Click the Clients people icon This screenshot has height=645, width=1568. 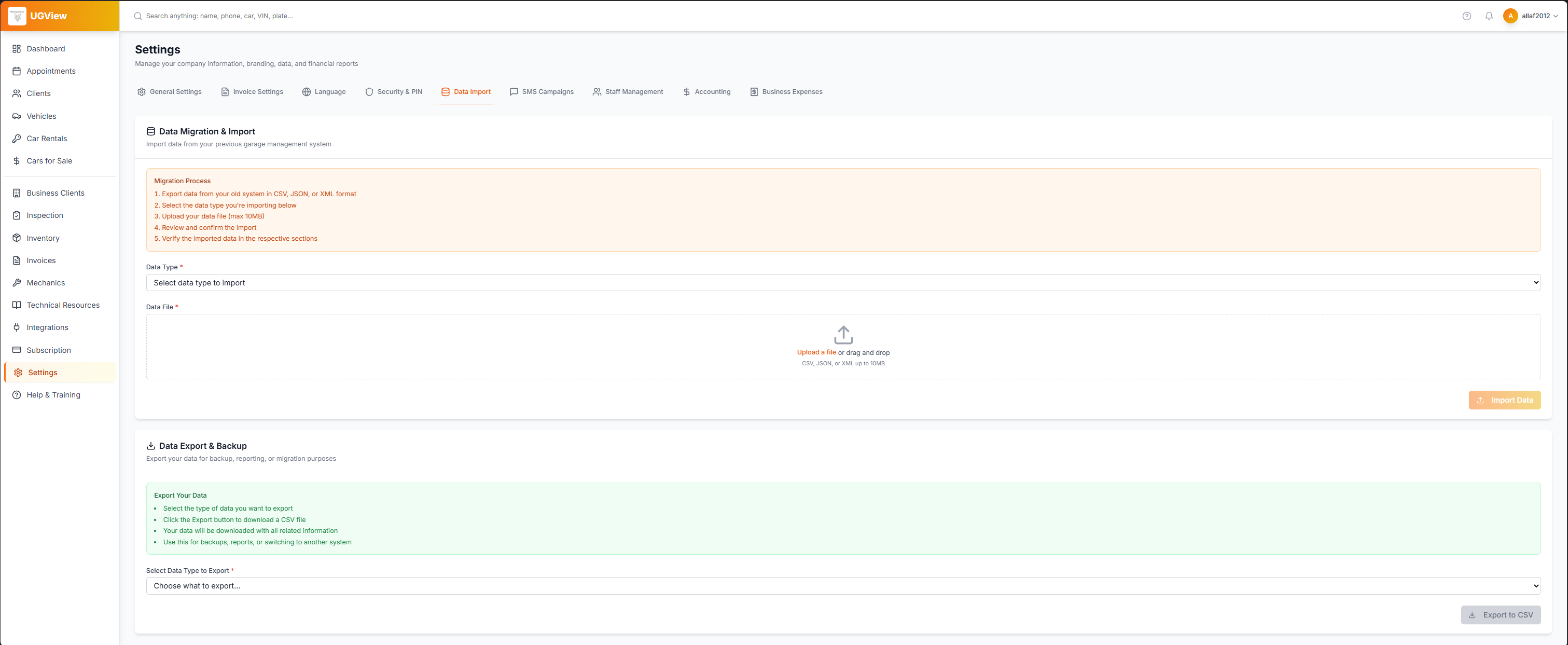point(17,93)
